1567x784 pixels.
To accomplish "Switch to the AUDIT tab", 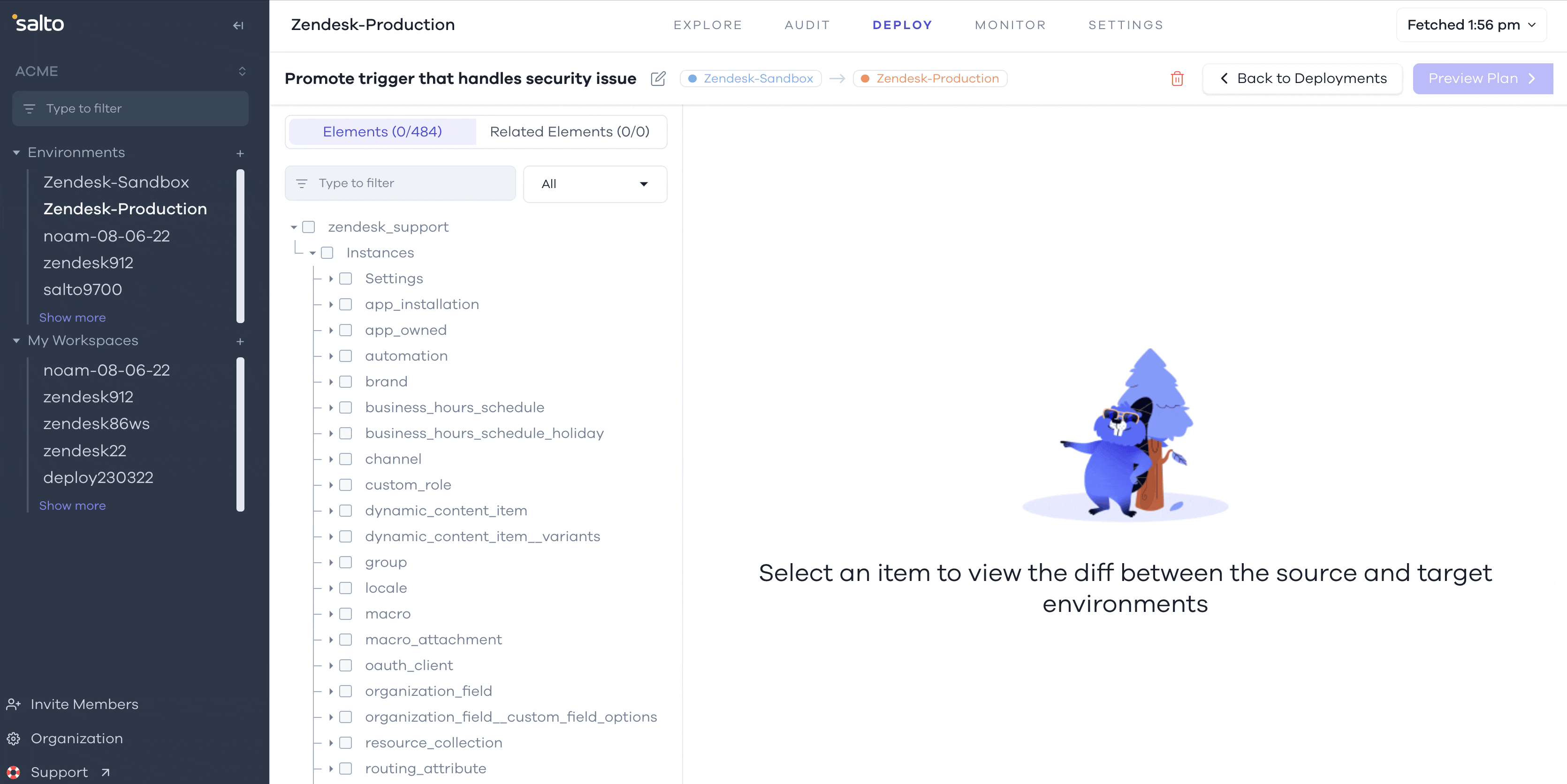I will click(807, 25).
